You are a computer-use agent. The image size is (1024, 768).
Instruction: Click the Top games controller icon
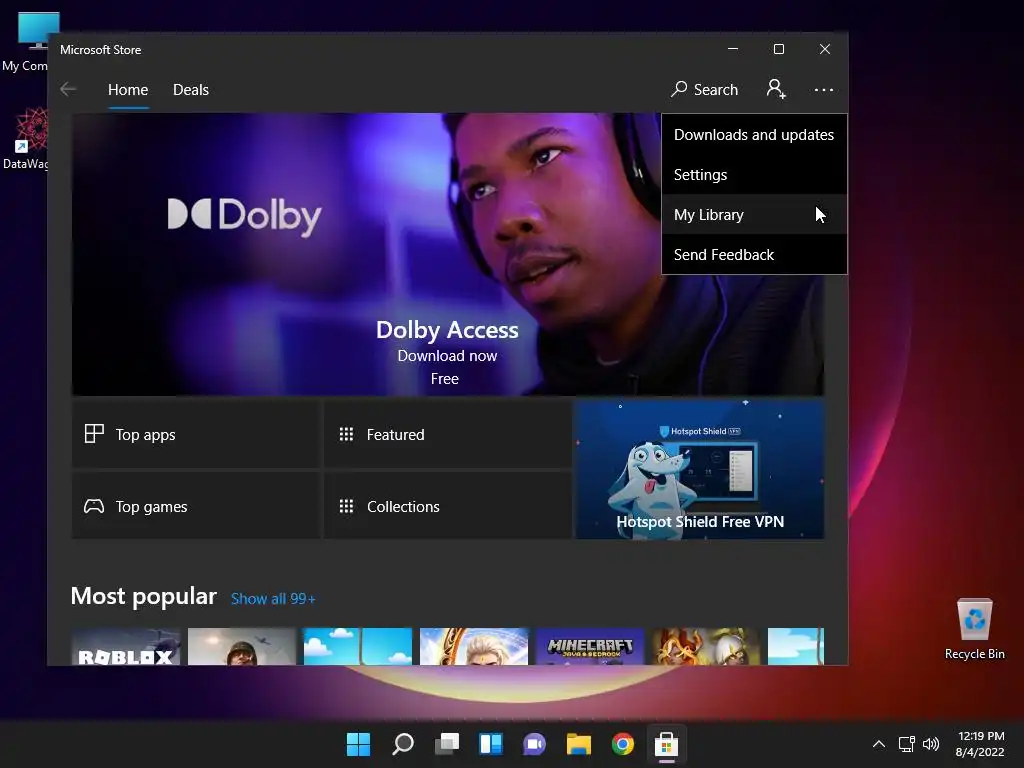point(94,506)
